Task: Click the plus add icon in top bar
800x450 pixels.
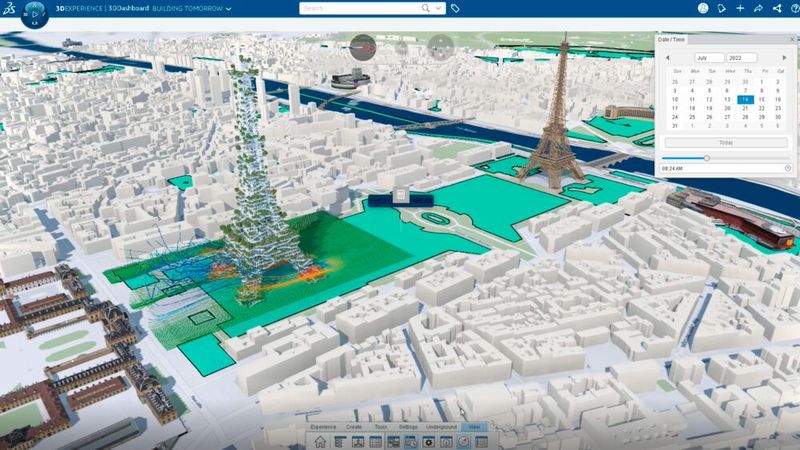Action: tap(740, 8)
